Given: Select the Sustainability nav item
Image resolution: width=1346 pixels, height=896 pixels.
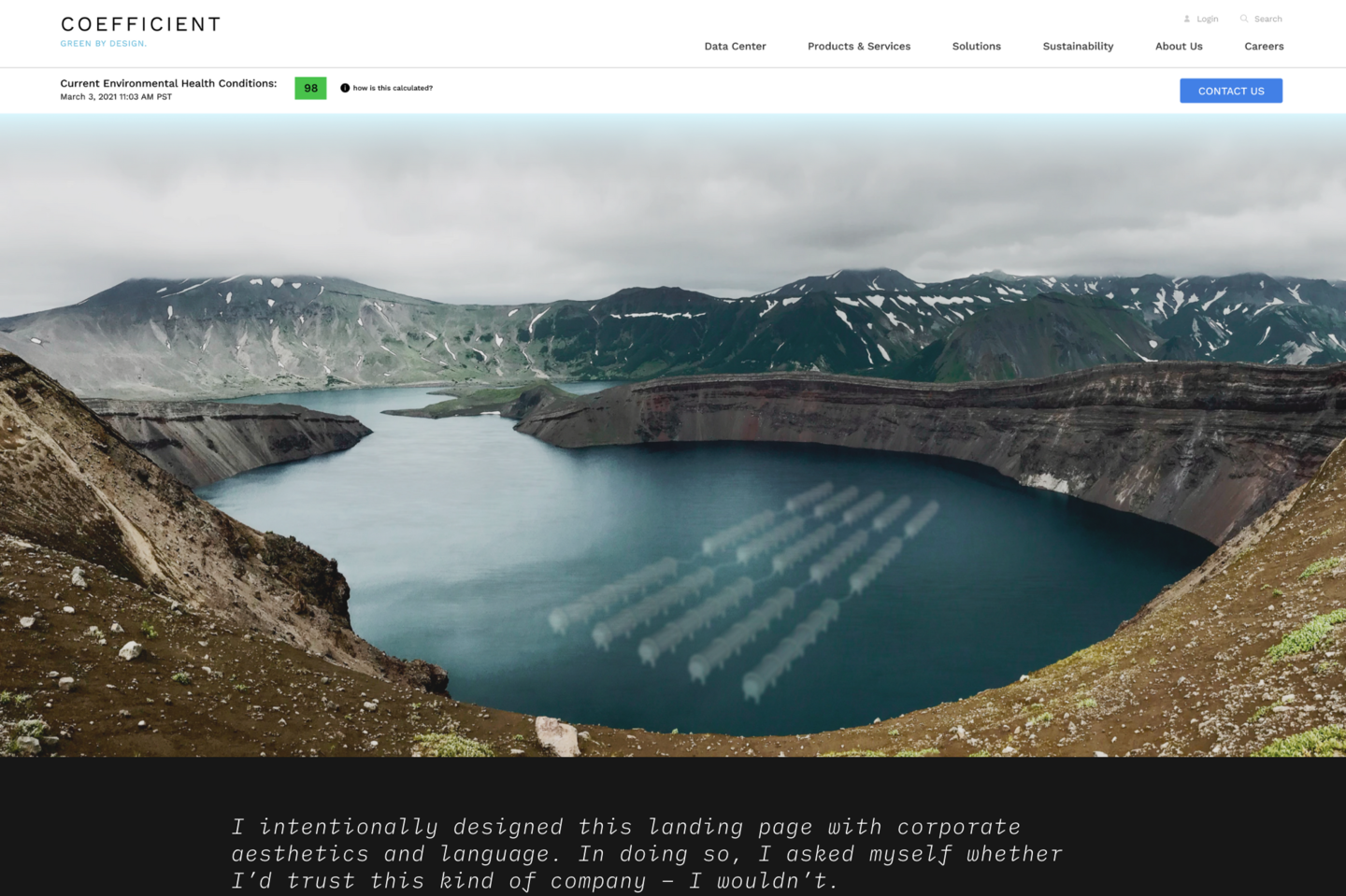Looking at the screenshot, I should pyautogui.click(x=1078, y=46).
